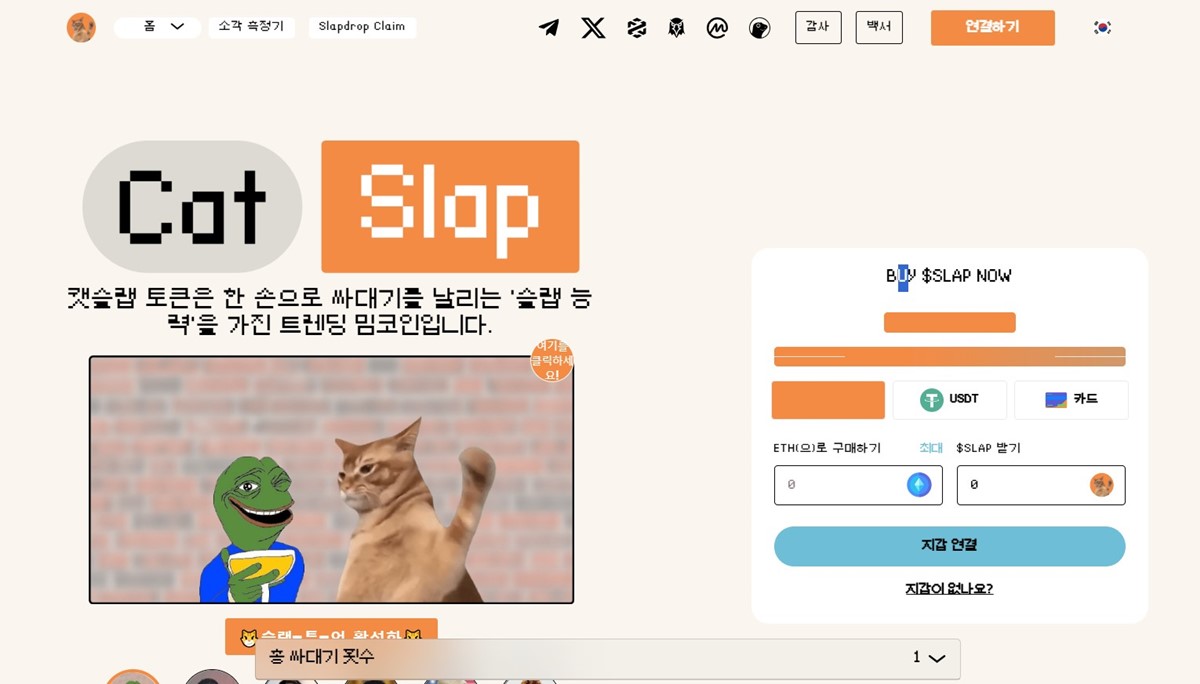The width and height of the screenshot is (1200, 684).
Task: Click the orange presale progress bar
Action: coord(949,356)
